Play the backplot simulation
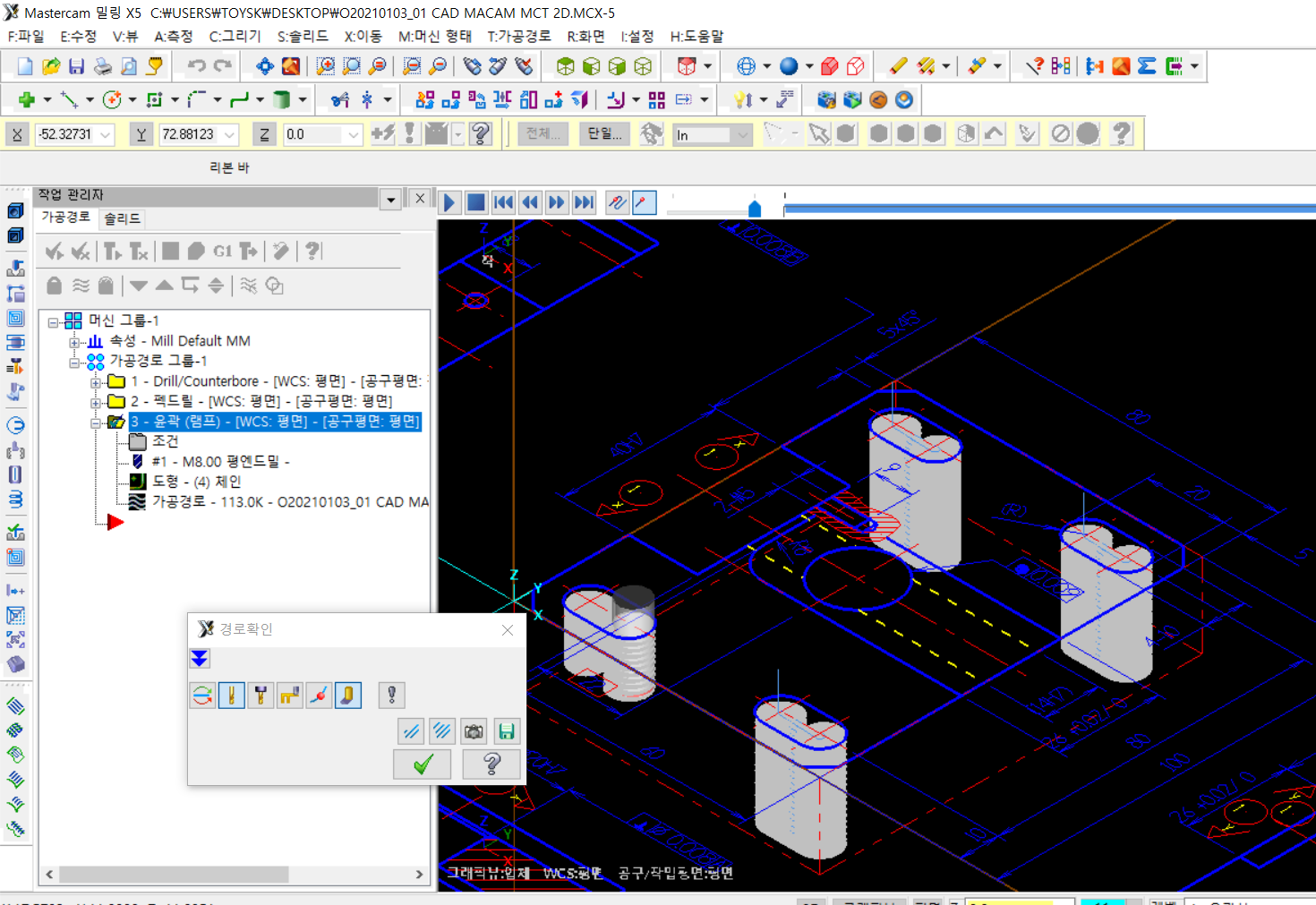The image size is (1316, 905). [449, 203]
